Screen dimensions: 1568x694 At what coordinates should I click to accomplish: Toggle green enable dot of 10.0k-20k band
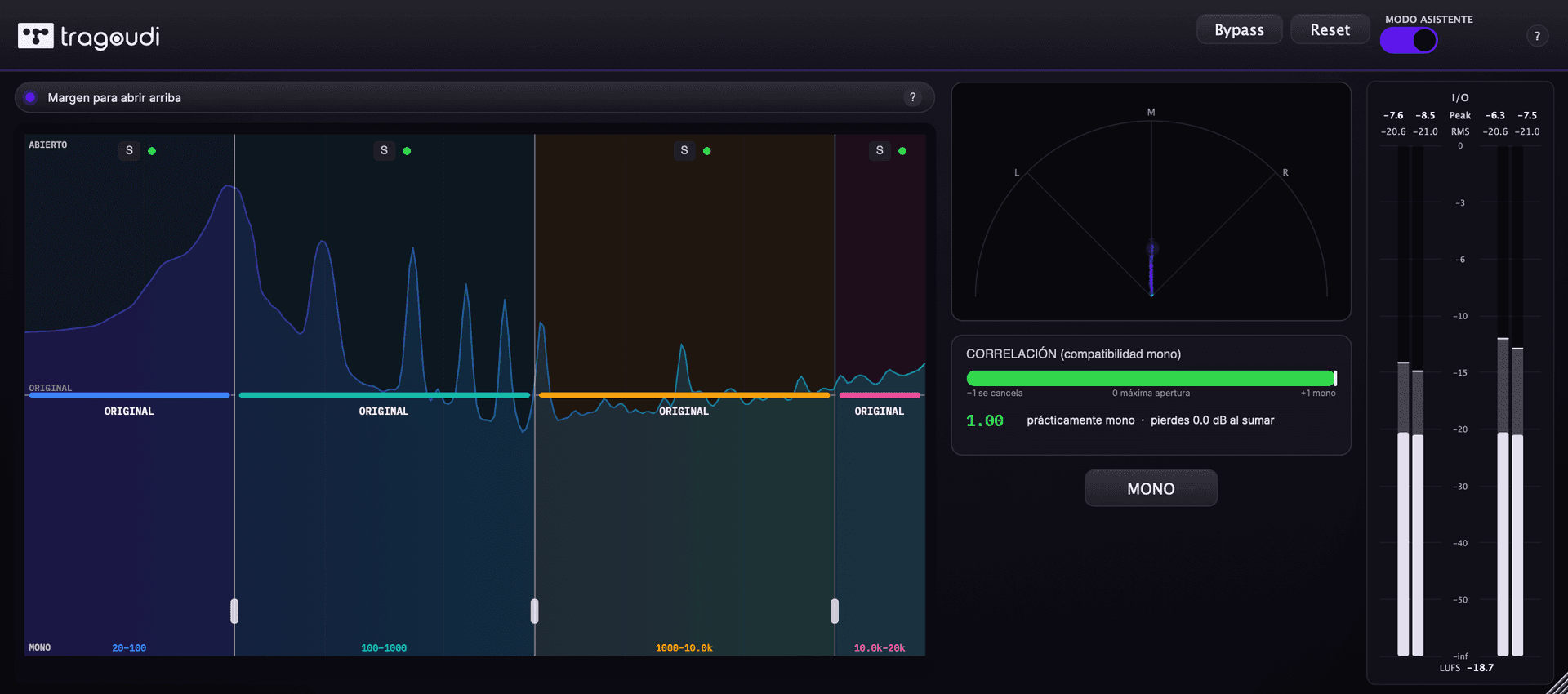point(902,151)
